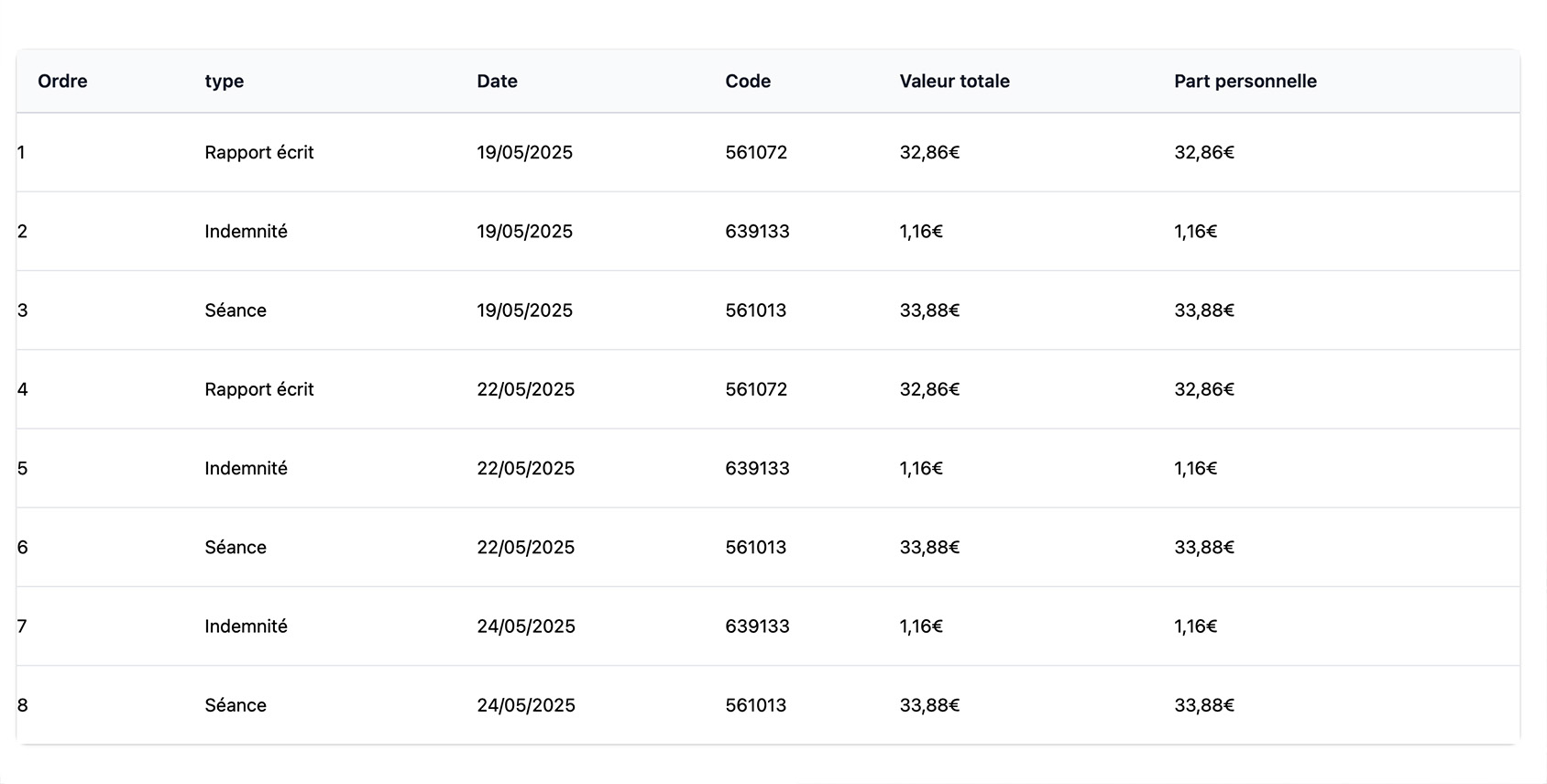Viewport: 1547px width, 784px height.
Task: Select Rapport écrit in row 1
Action: tap(259, 153)
